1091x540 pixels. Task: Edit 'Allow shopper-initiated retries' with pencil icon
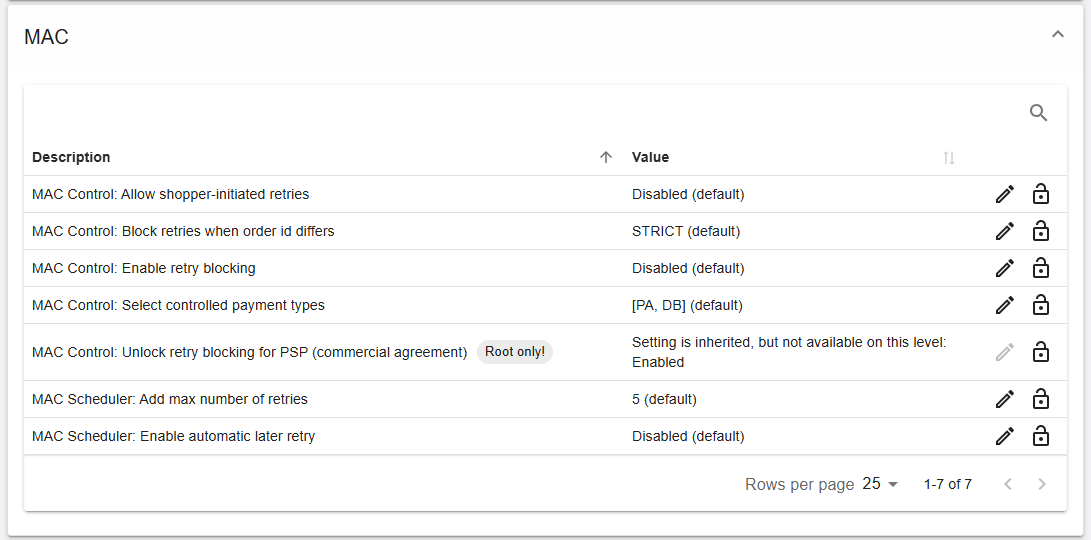(x=1005, y=194)
